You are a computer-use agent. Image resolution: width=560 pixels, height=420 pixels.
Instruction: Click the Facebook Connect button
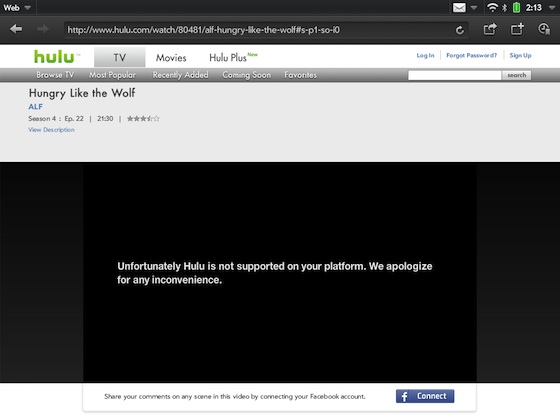click(x=425, y=396)
